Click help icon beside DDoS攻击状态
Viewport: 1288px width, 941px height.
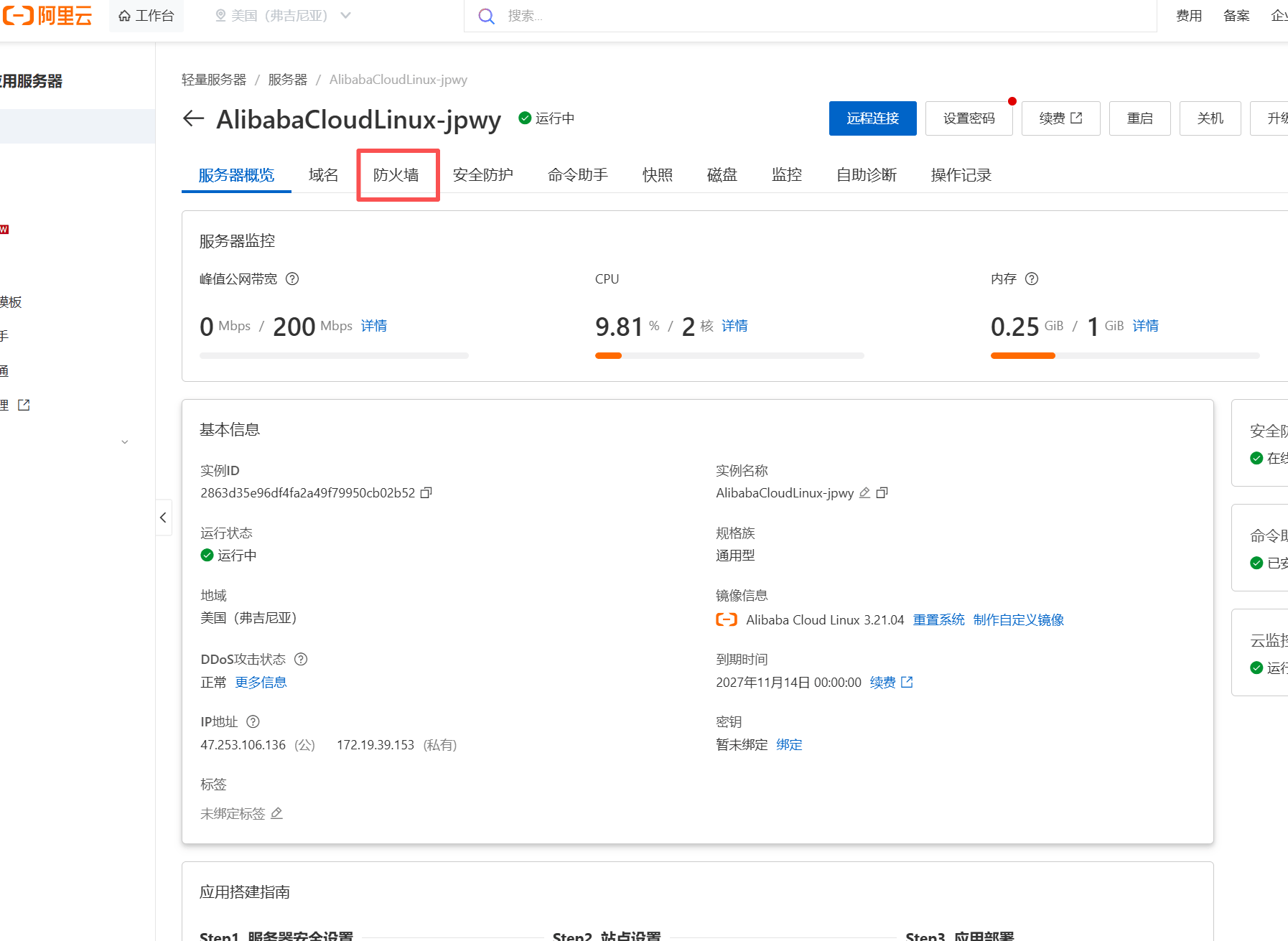(301, 660)
